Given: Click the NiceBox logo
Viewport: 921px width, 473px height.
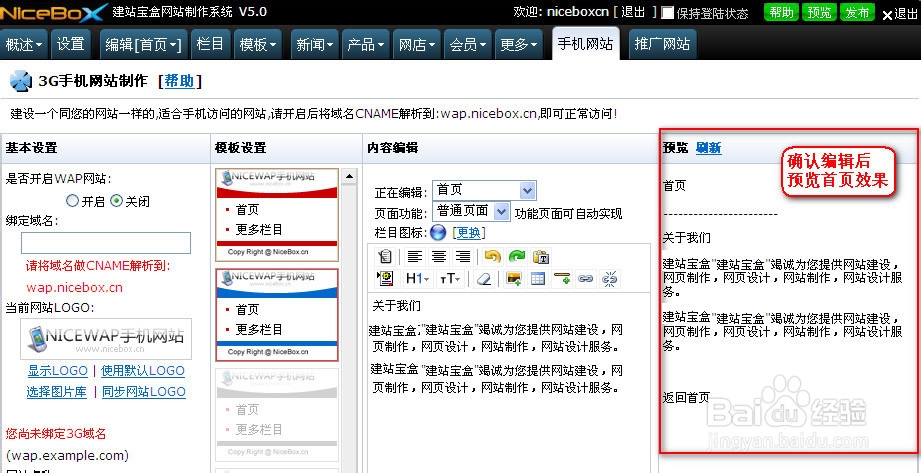Looking at the screenshot, I should [x=54, y=12].
